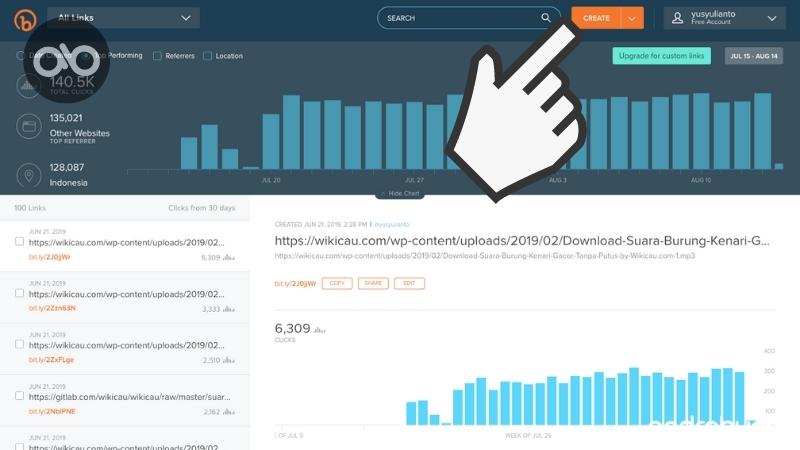This screenshot has height=450, width=800.
Task: Click stats icon beside 2,510 clicks
Action: point(229,360)
